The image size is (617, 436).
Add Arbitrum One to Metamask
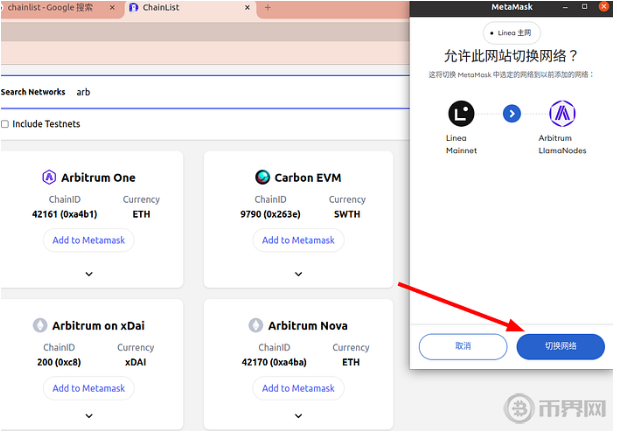pyautogui.click(x=88, y=240)
